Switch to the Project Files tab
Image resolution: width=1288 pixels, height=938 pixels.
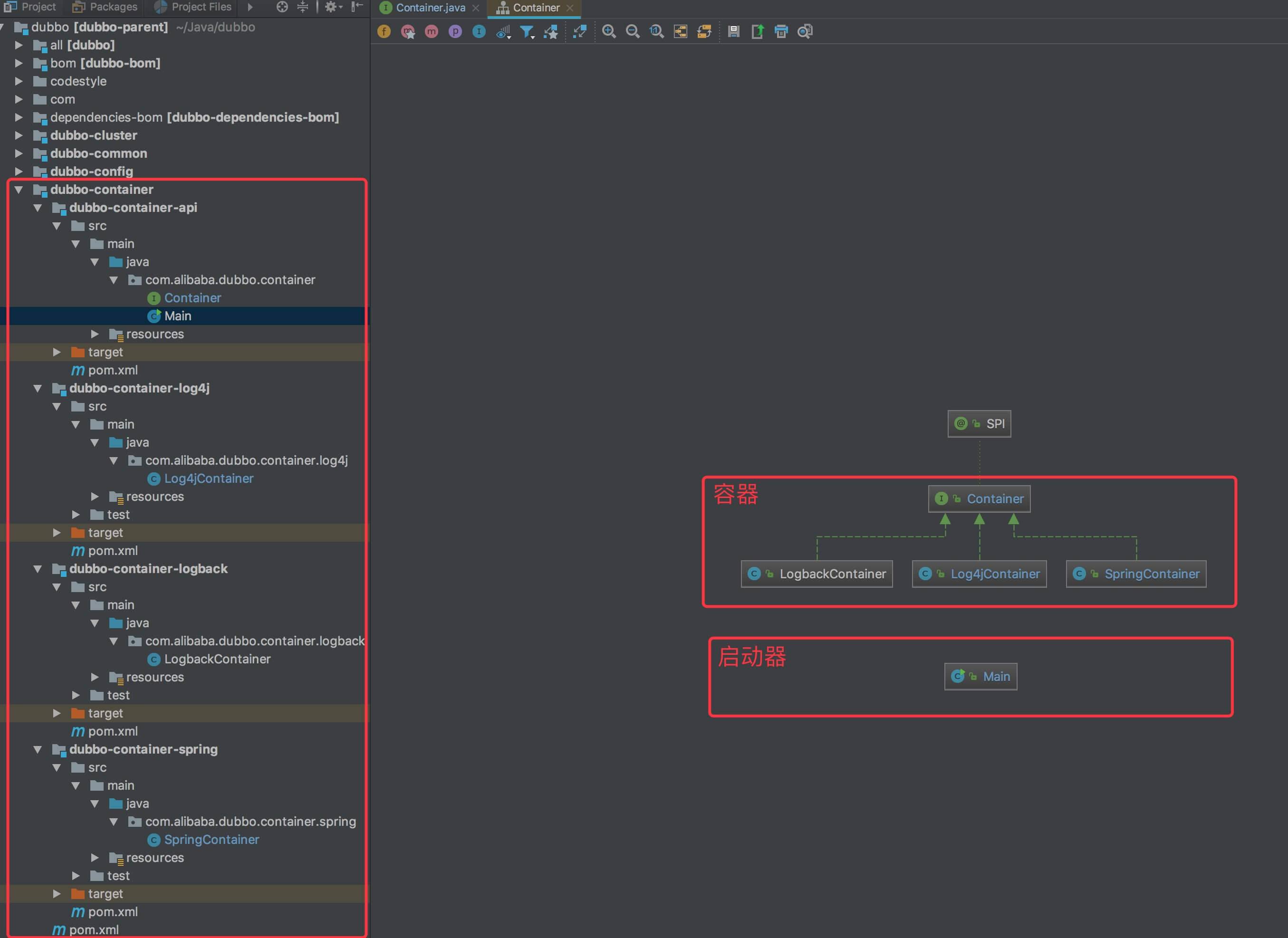click(193, 7)
